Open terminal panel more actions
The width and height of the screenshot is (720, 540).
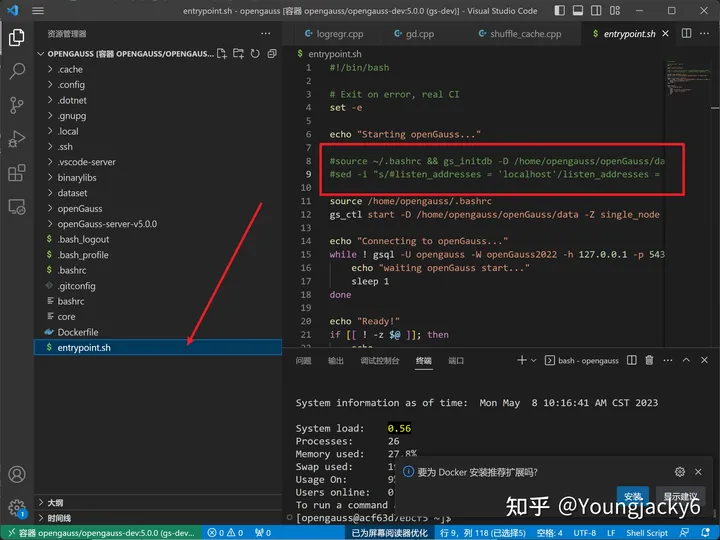tap(668, 360)
